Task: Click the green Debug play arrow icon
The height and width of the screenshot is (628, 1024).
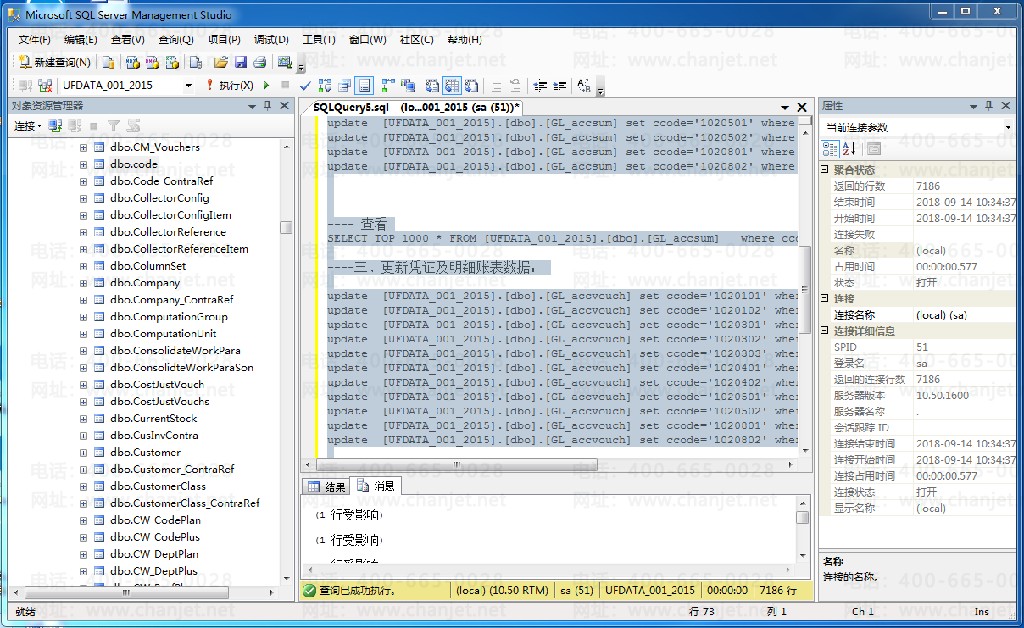Action: (267, 86)
